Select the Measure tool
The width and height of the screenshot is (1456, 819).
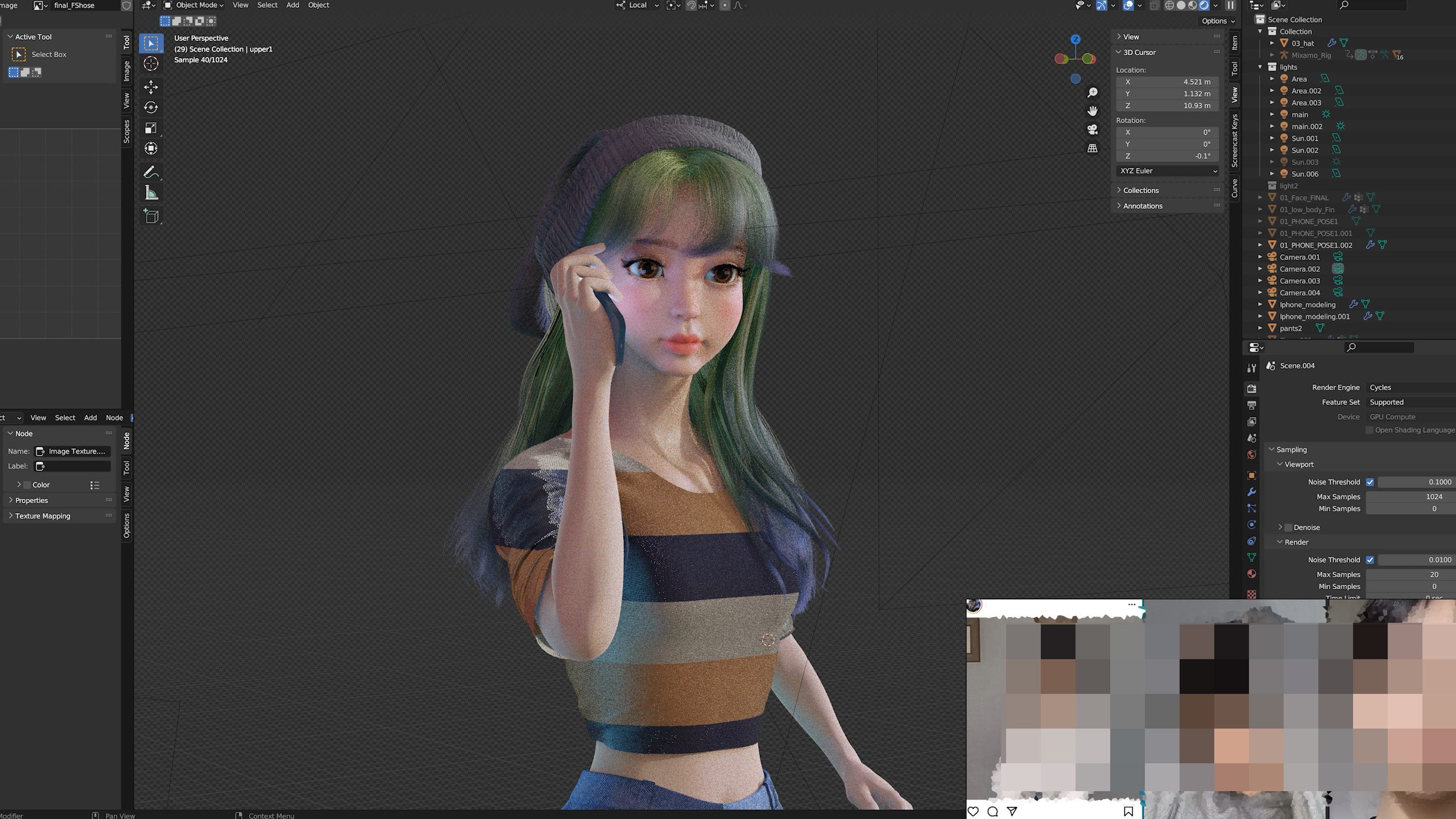pyautogui.click(x=151, y=193)
